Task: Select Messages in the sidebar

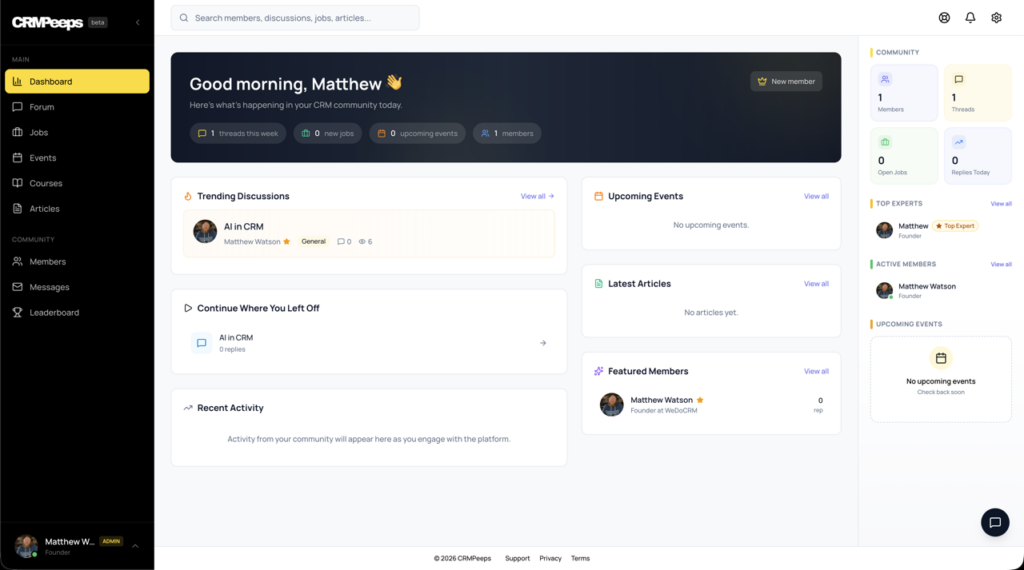Action: pos(49,287)
